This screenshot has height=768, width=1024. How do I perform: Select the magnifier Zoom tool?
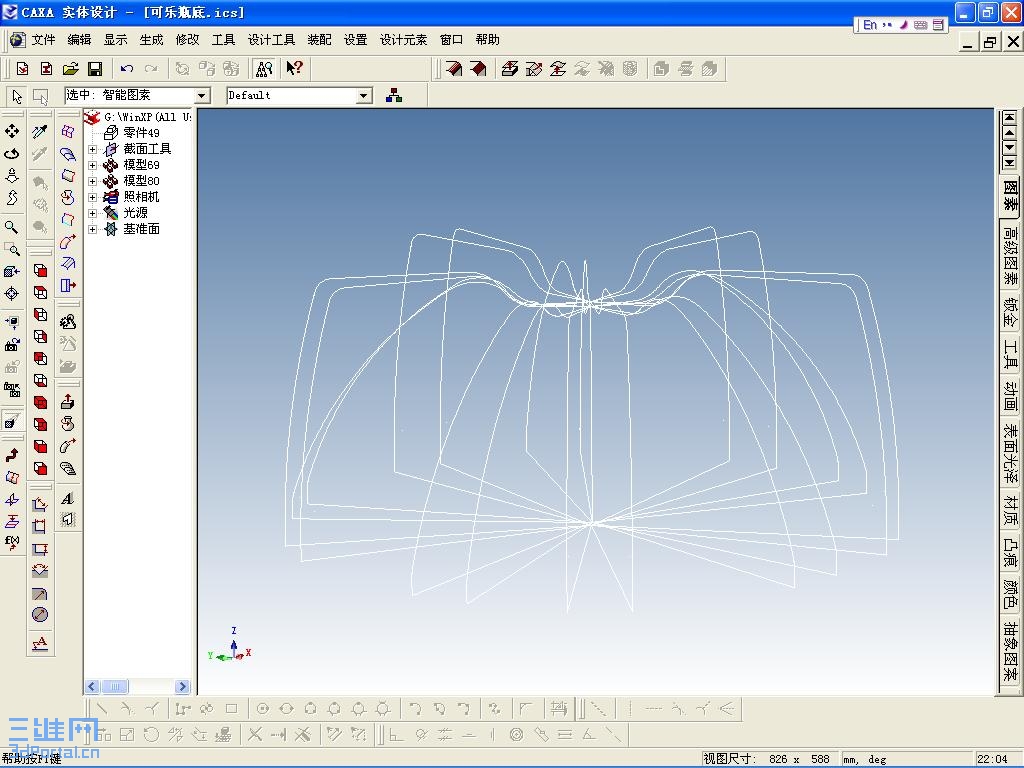[x=12, y=227]
